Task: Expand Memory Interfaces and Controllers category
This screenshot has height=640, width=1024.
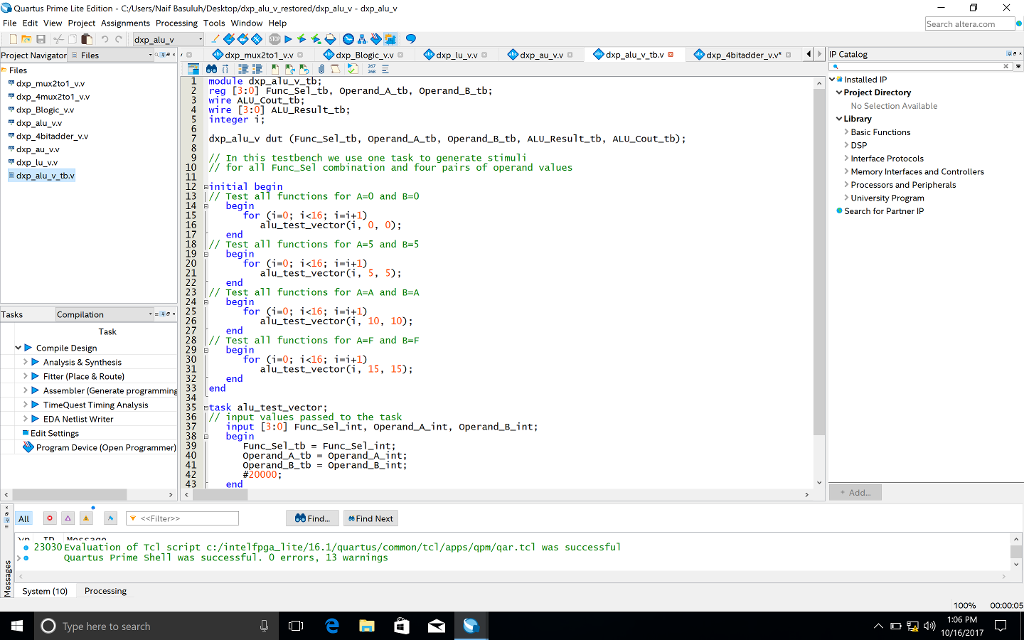Action: tap(846, 172)
